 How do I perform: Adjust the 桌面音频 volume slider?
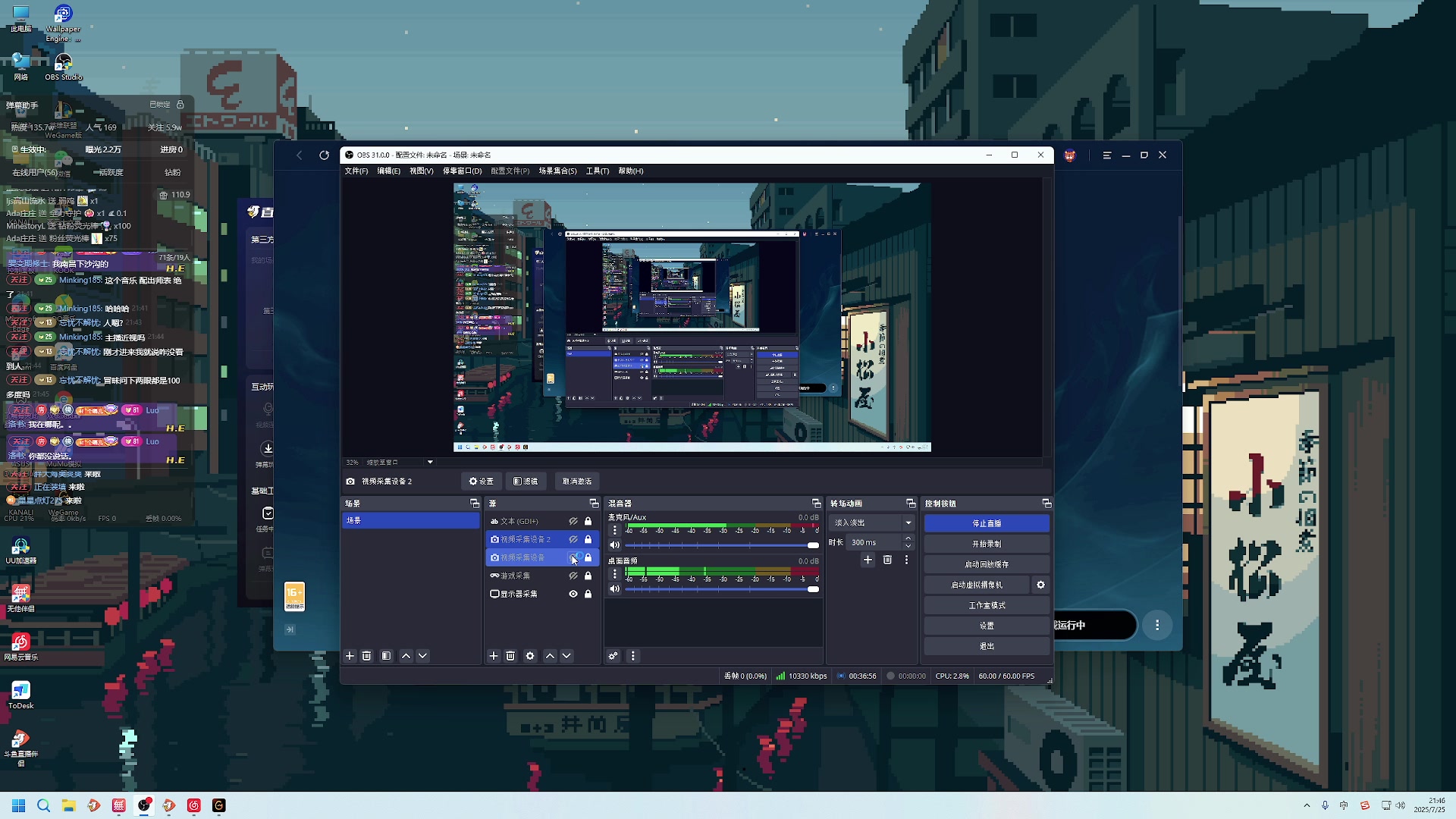click(x=721, y=589)
